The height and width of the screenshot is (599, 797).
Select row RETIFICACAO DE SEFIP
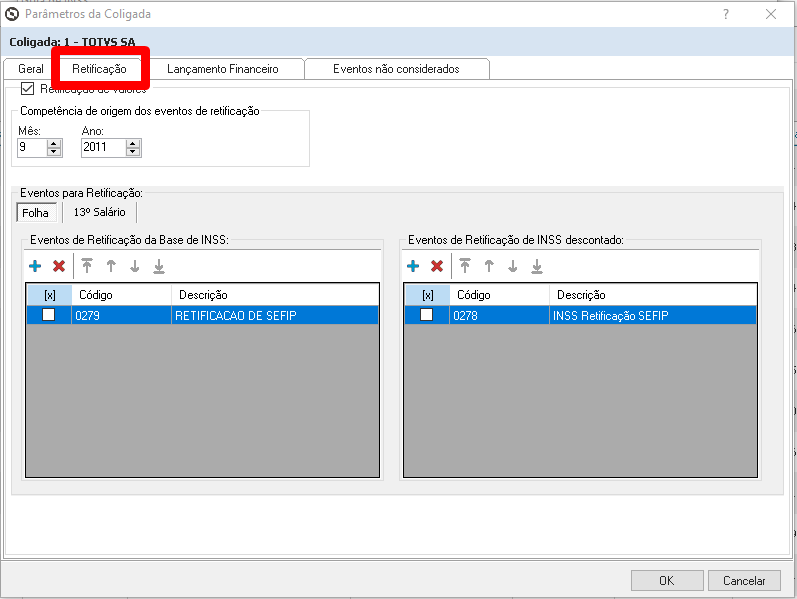(203, 315)
